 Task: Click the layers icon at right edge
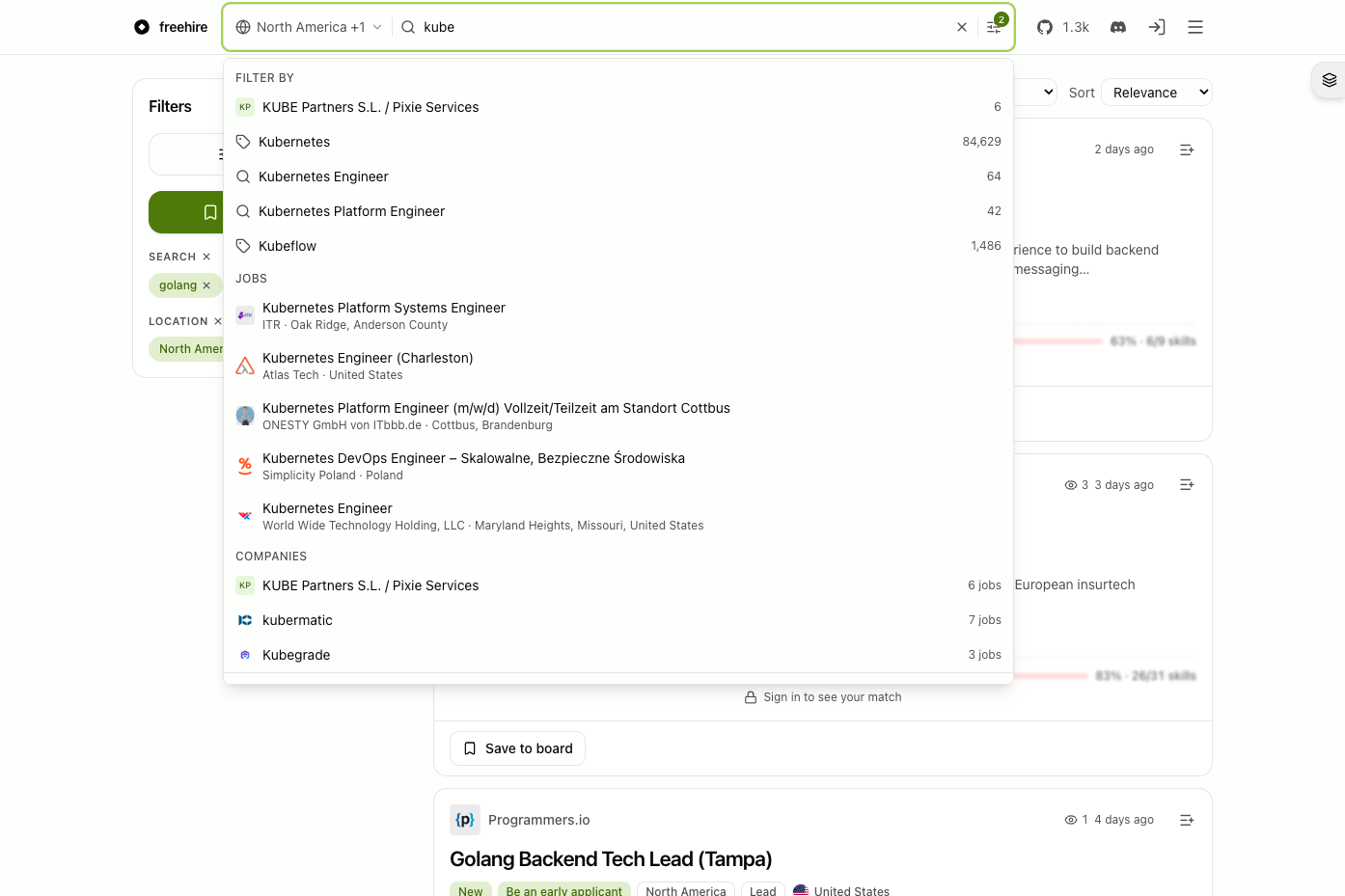pos(1330,80)
